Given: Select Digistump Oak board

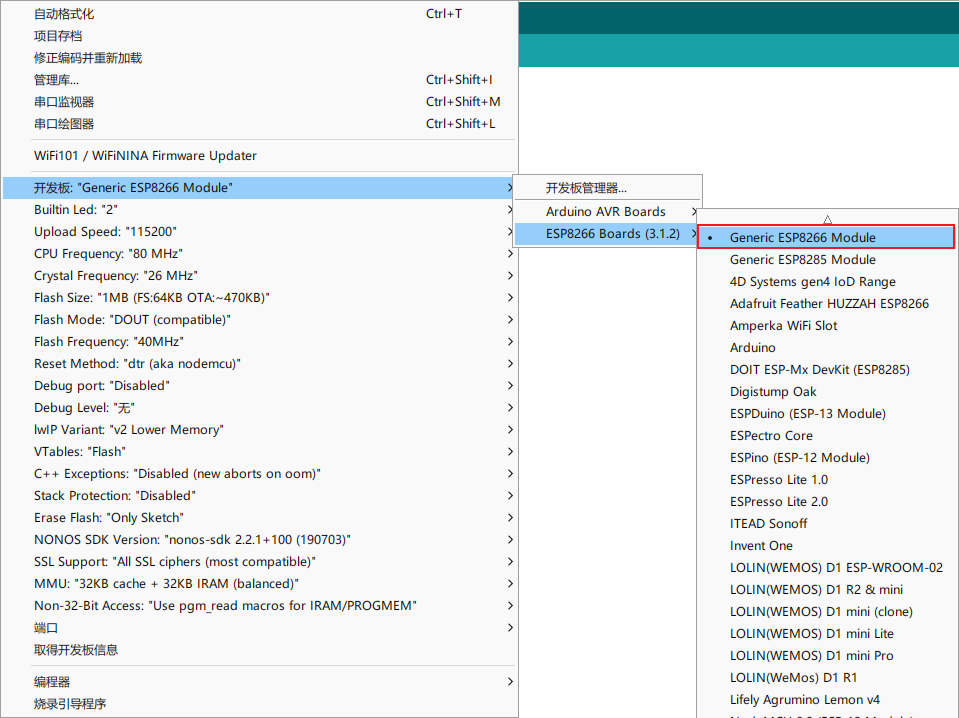Looking at the screenshot, I should 826,391.
